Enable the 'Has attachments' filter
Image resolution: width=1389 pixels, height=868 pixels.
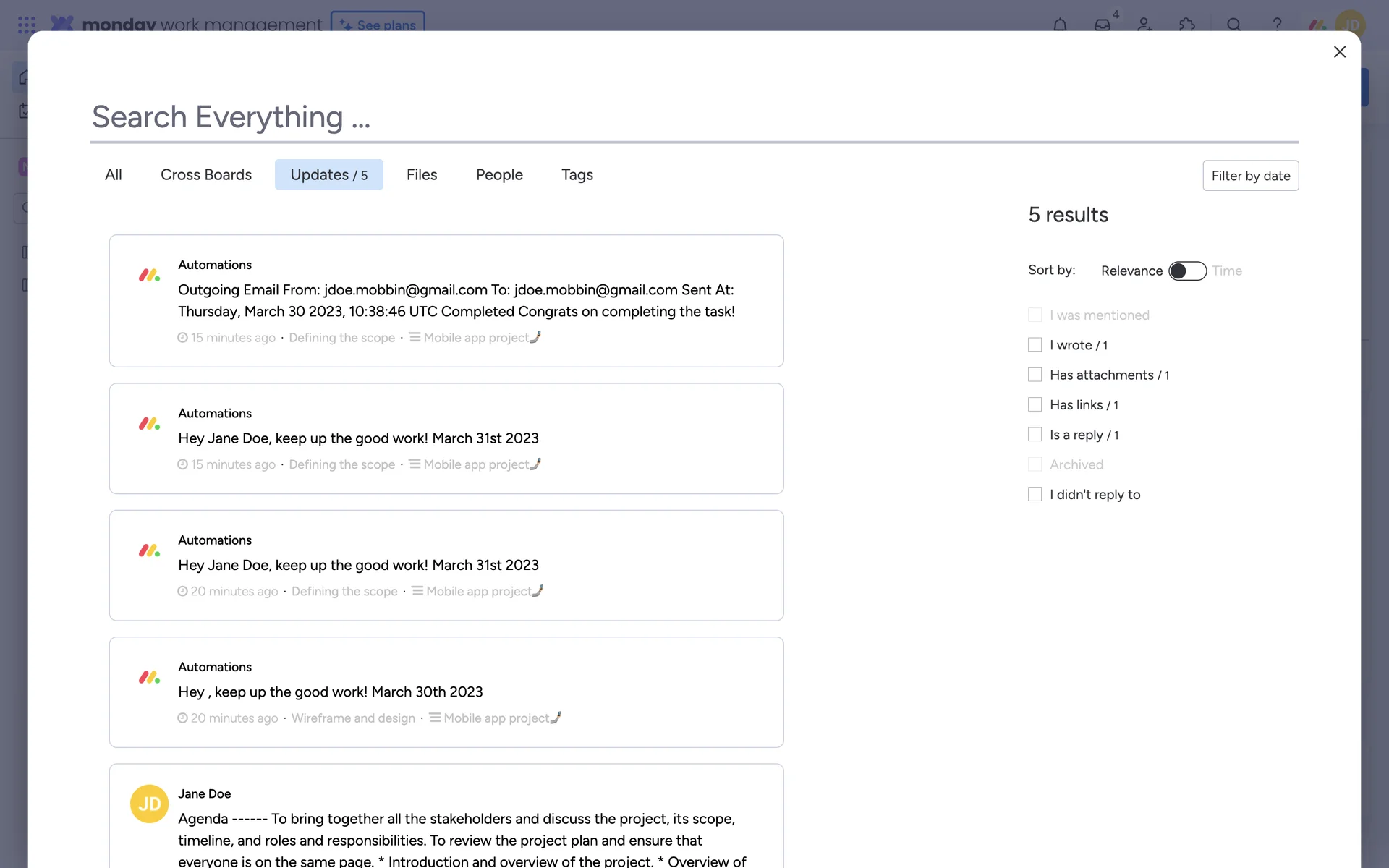coord(1035,375)
